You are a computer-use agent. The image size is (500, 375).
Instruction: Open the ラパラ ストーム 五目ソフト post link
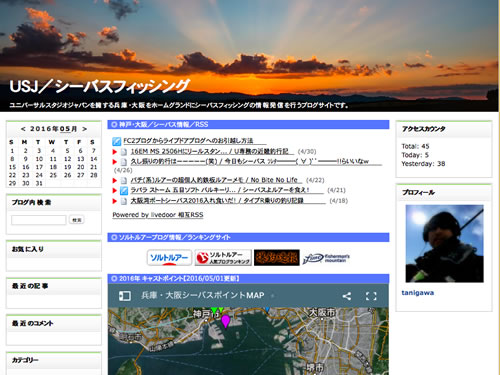pyautogui.click(x=220, y=190)
